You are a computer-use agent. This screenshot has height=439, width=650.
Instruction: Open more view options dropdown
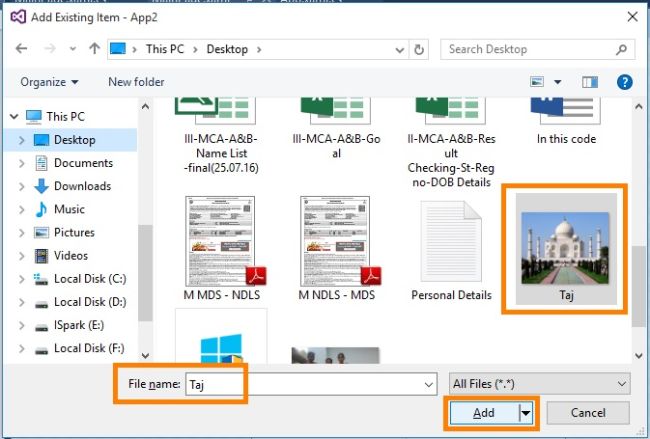tap(558, 82)
